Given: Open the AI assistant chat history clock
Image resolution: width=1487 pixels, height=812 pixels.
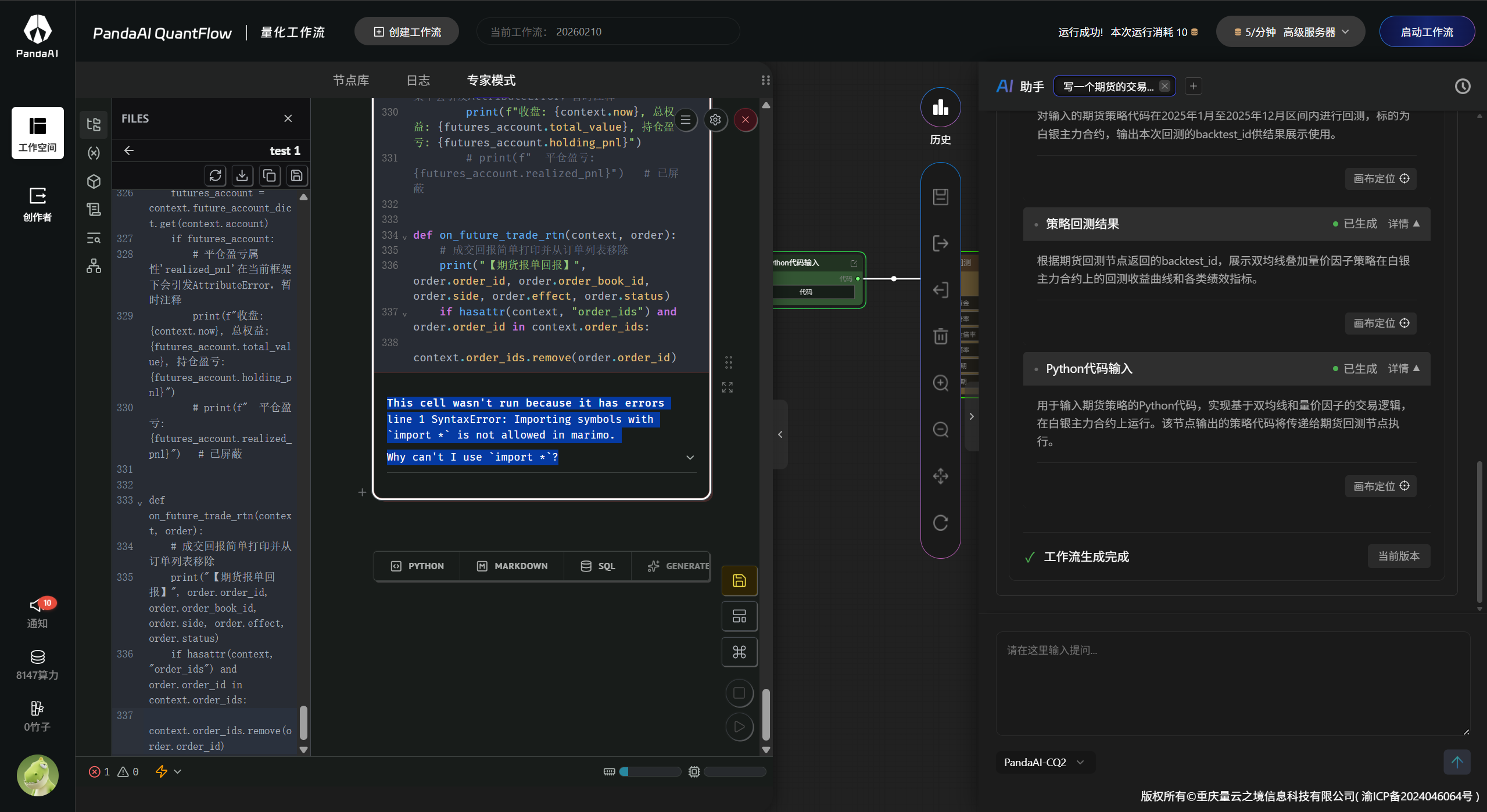Looking at the screenshot, I should tap(1463, 87).
